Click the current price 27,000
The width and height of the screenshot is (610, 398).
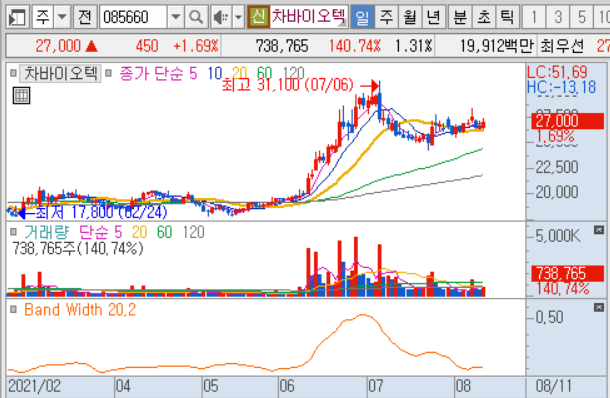(x=58, y=46)
